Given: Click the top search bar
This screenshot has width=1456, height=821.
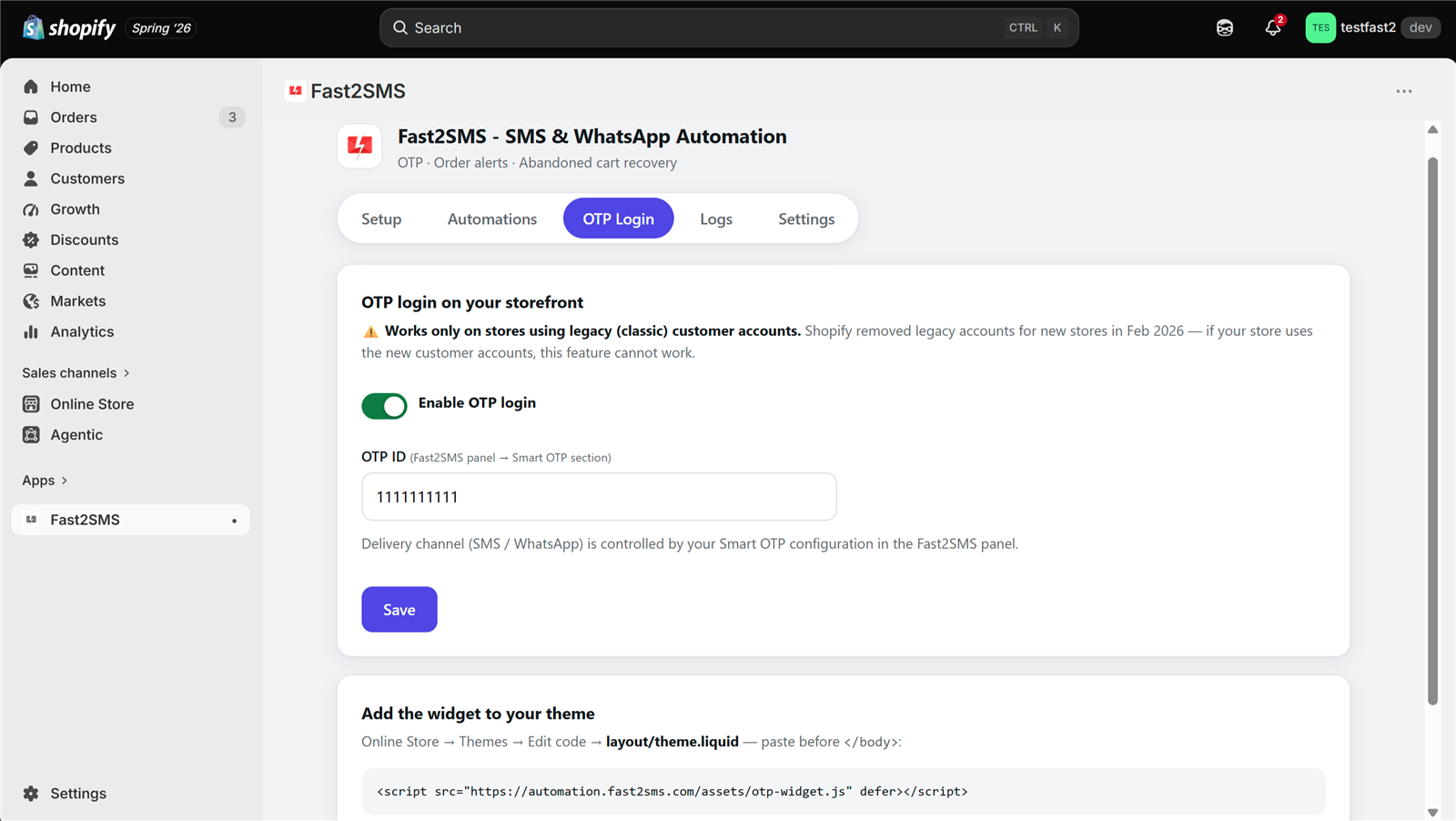Looking at the screenshot, I should (729, 28).
